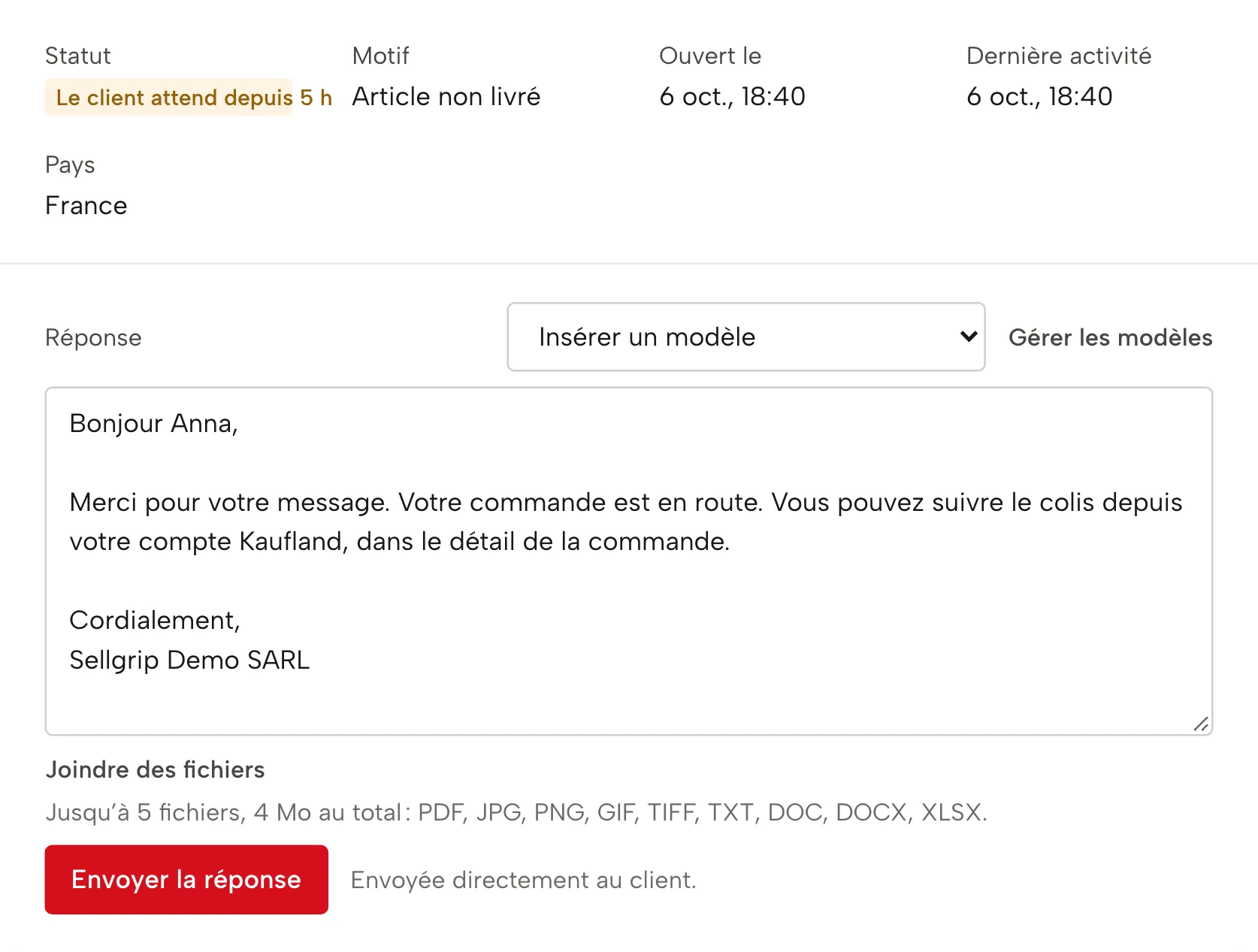The width and height of the screenshot is (1258, 952).
Task: Open the Gérer les modèles link
Action: [1110, 337]
